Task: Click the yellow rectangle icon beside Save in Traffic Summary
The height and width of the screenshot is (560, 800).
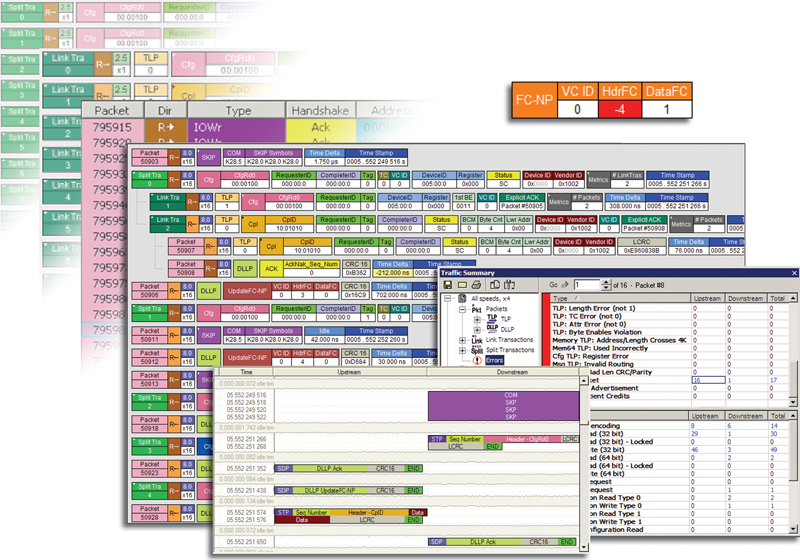Action: coord(462,285)
